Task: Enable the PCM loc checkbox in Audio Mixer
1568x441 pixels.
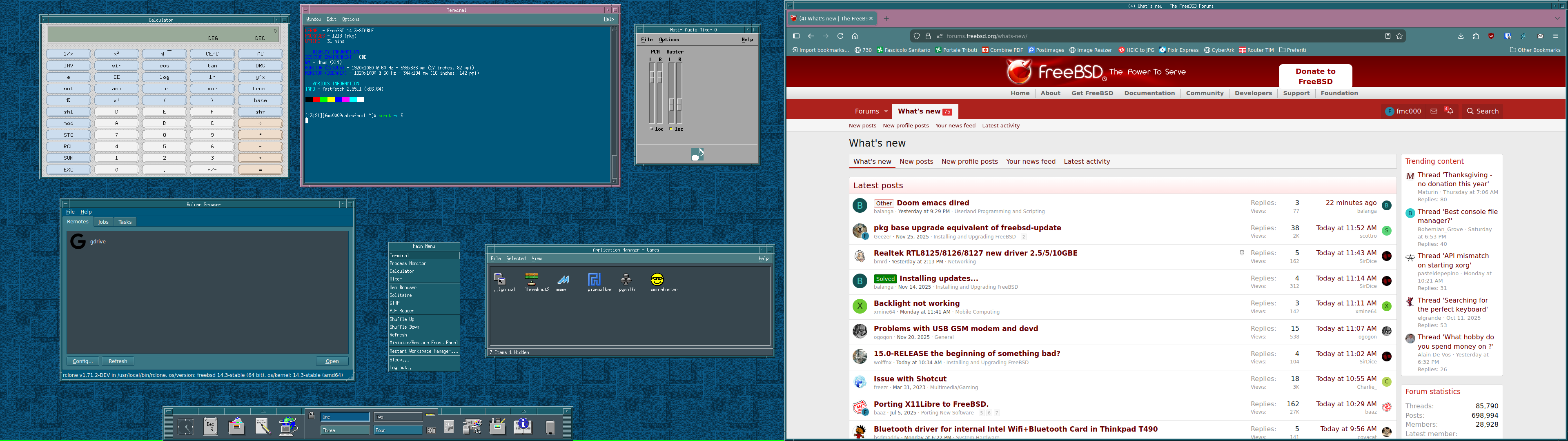Action: 652,129
